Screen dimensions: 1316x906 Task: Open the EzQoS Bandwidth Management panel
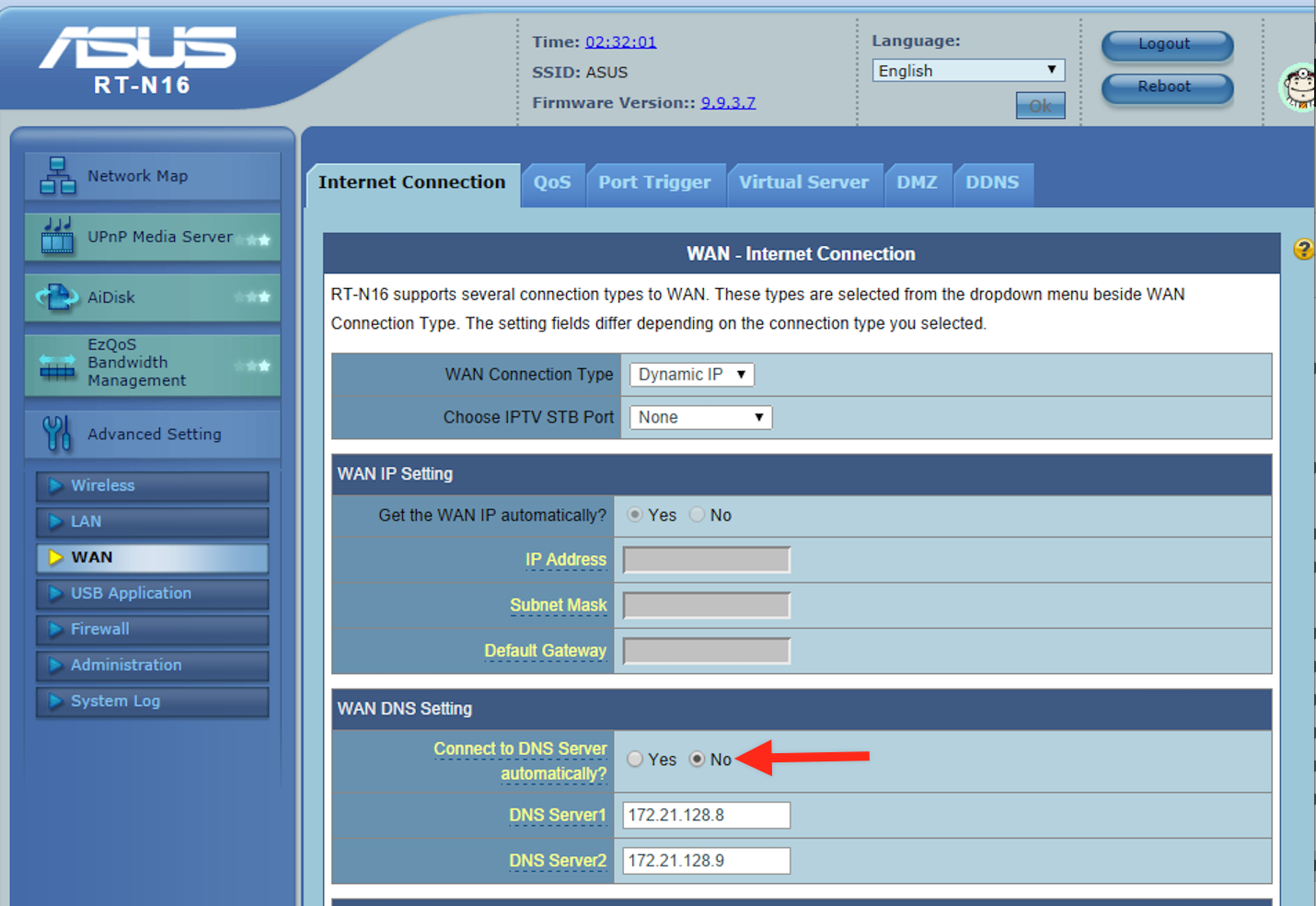click(153, 365)
